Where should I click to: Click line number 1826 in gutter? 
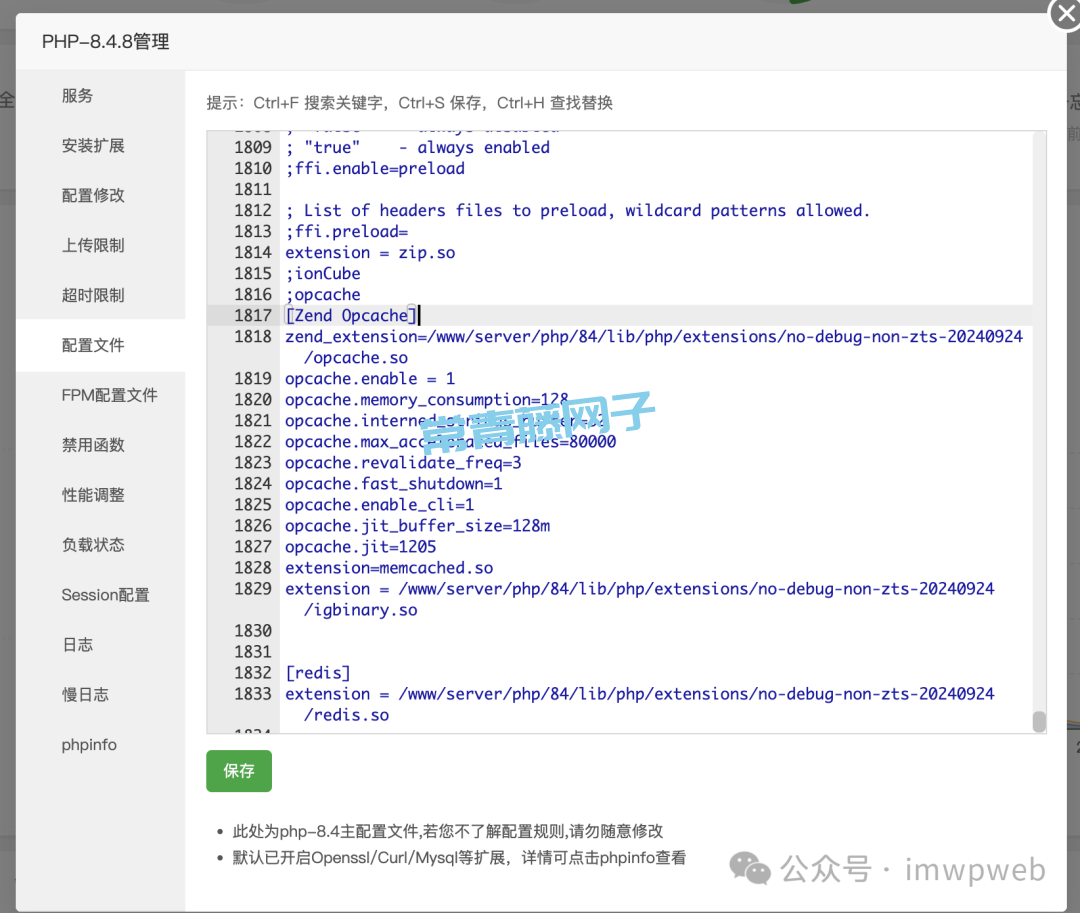click(253, 526)
